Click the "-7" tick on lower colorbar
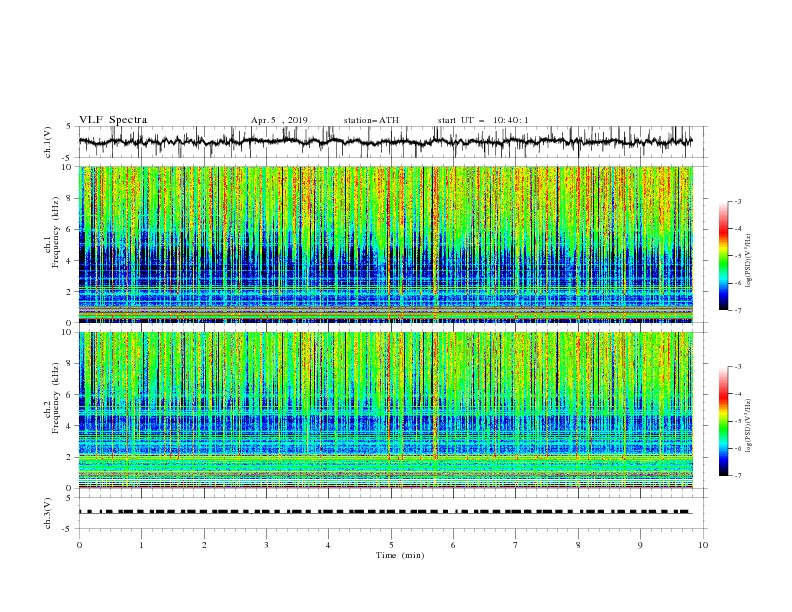792x612 pixels. point(738,475)
